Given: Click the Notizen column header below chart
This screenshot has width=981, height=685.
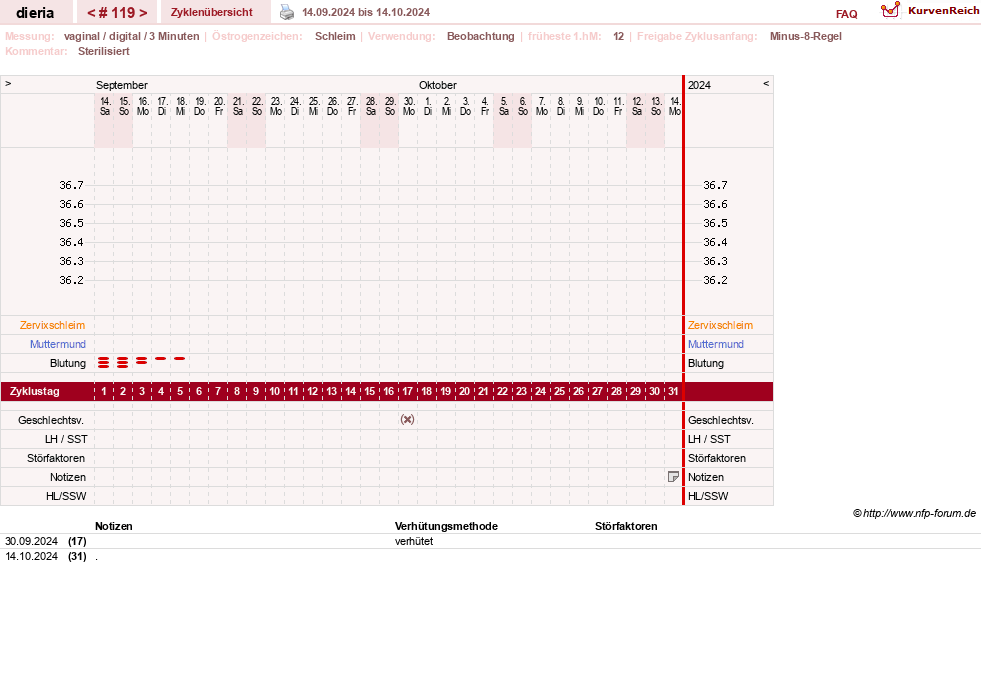Looking at the screenshot, I should point(113,526).
